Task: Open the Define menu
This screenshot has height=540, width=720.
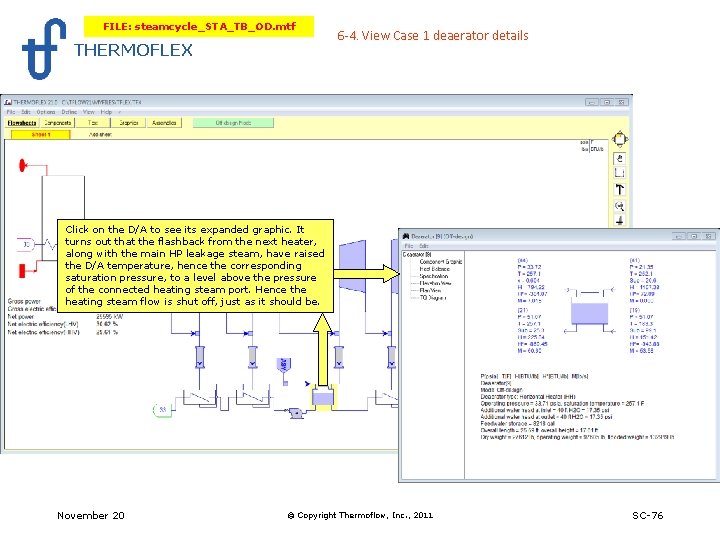Action: 69,112
